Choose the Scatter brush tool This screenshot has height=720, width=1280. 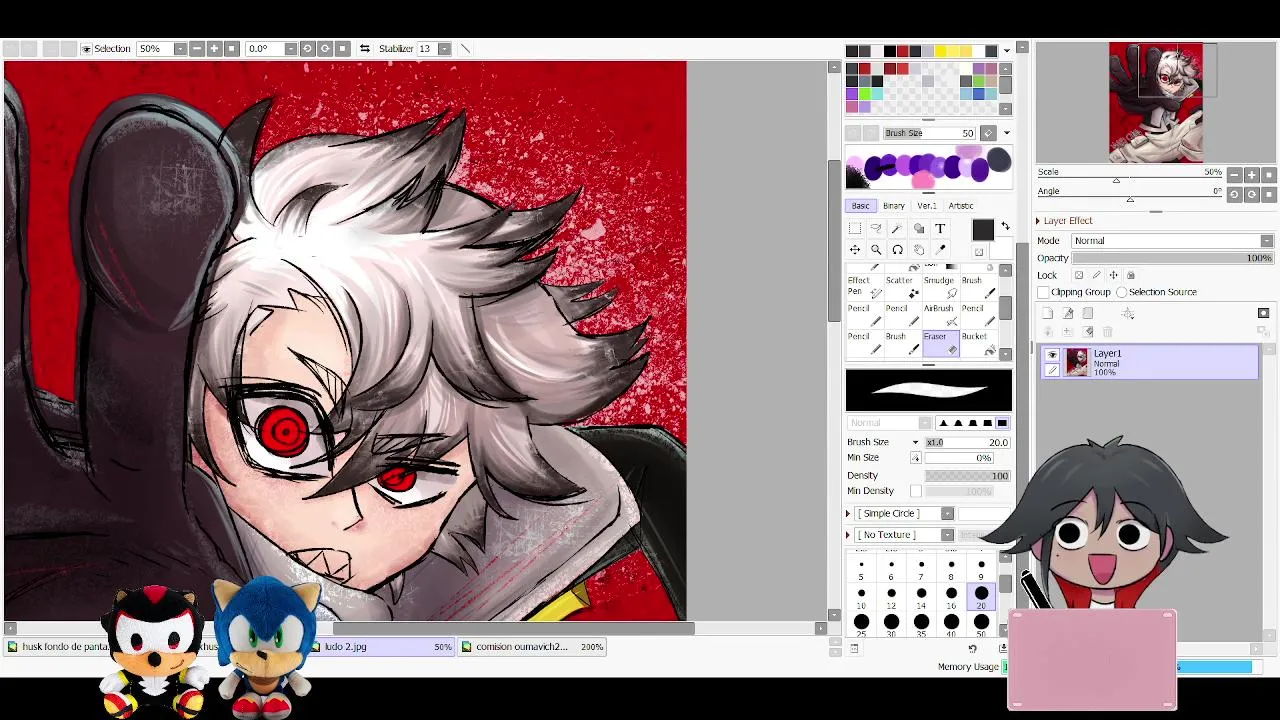click(903, 286)
